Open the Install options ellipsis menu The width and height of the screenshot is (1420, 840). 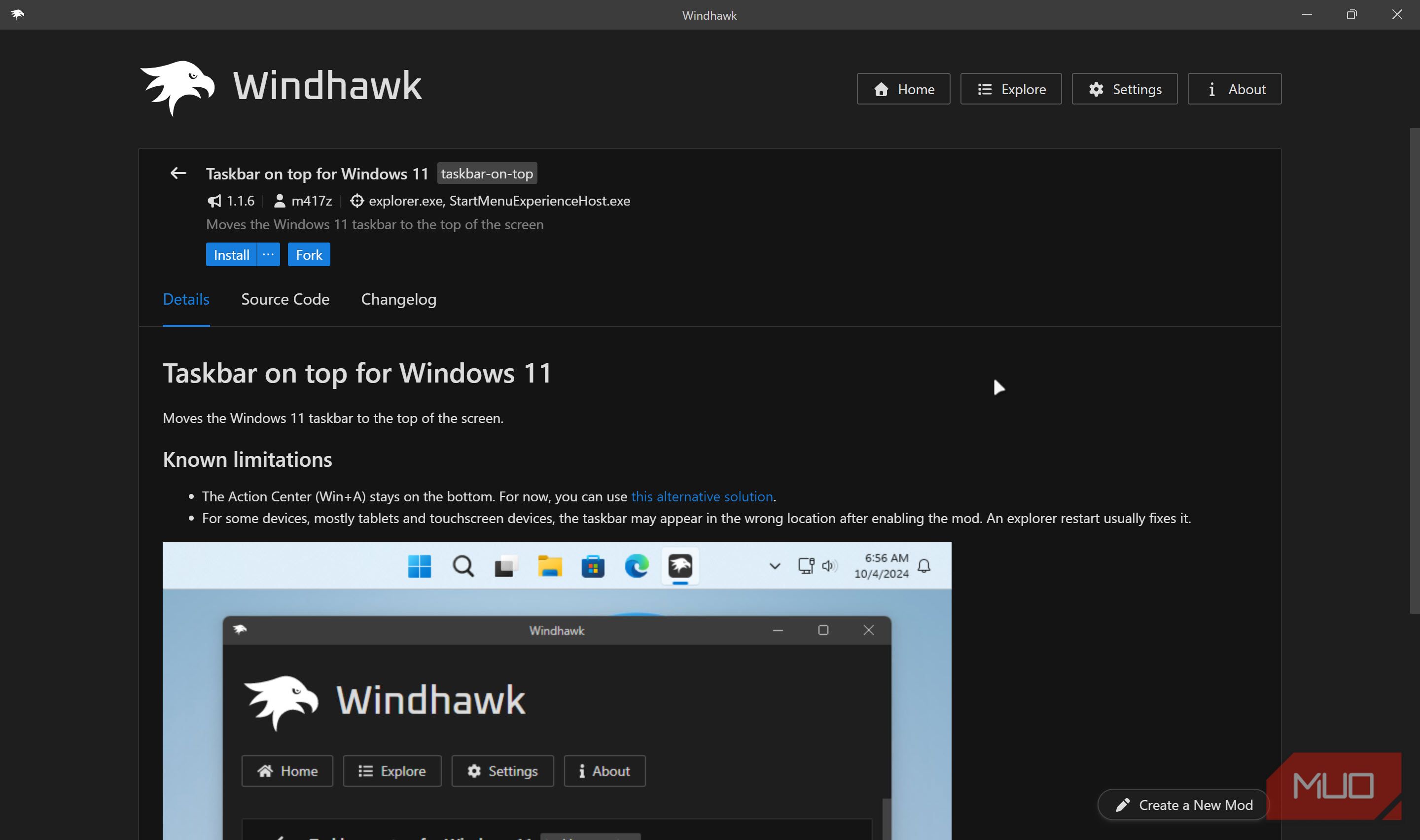coord(269,255)
